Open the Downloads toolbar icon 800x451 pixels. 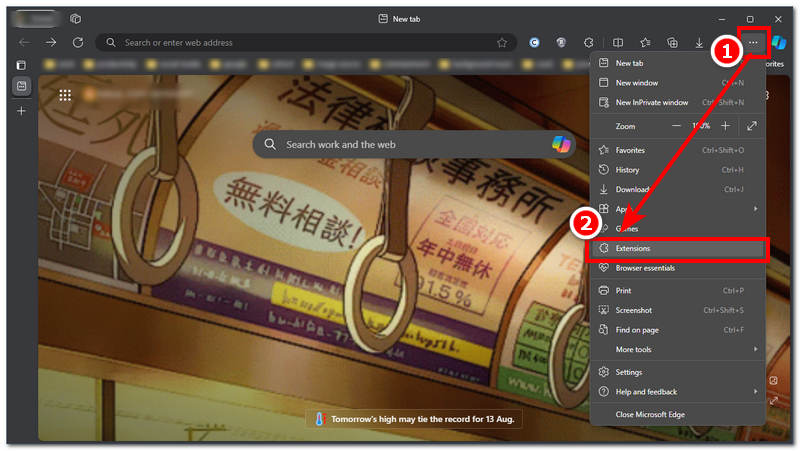coord(700,43)
